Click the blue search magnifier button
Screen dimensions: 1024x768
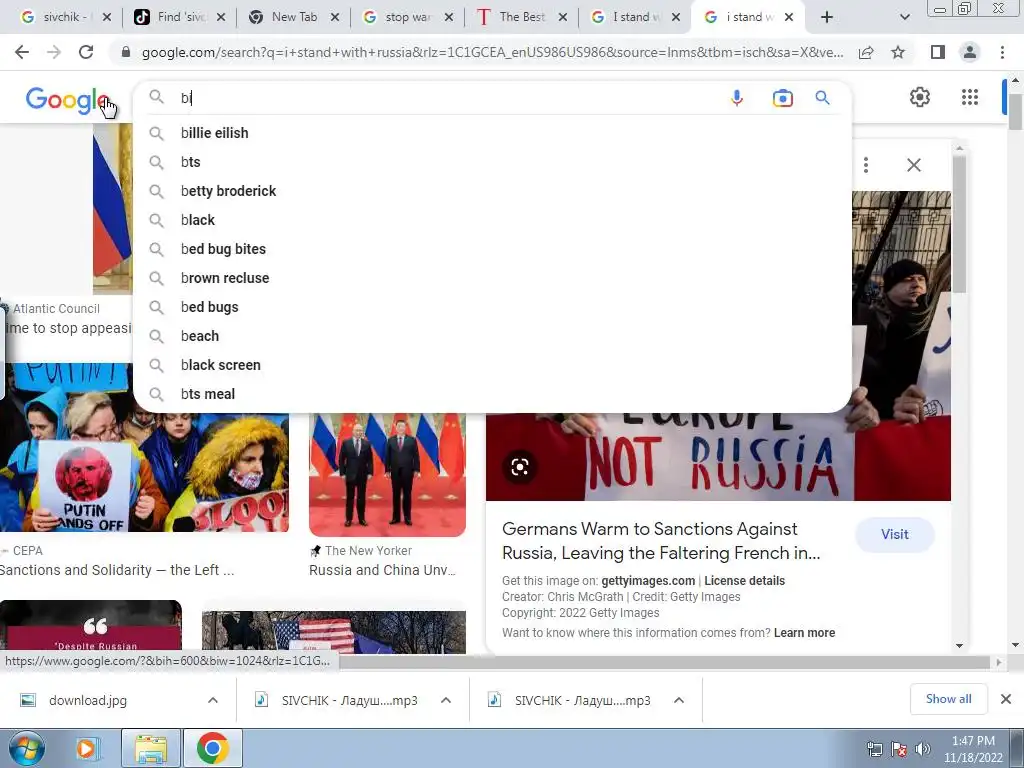tap(822, 98)
